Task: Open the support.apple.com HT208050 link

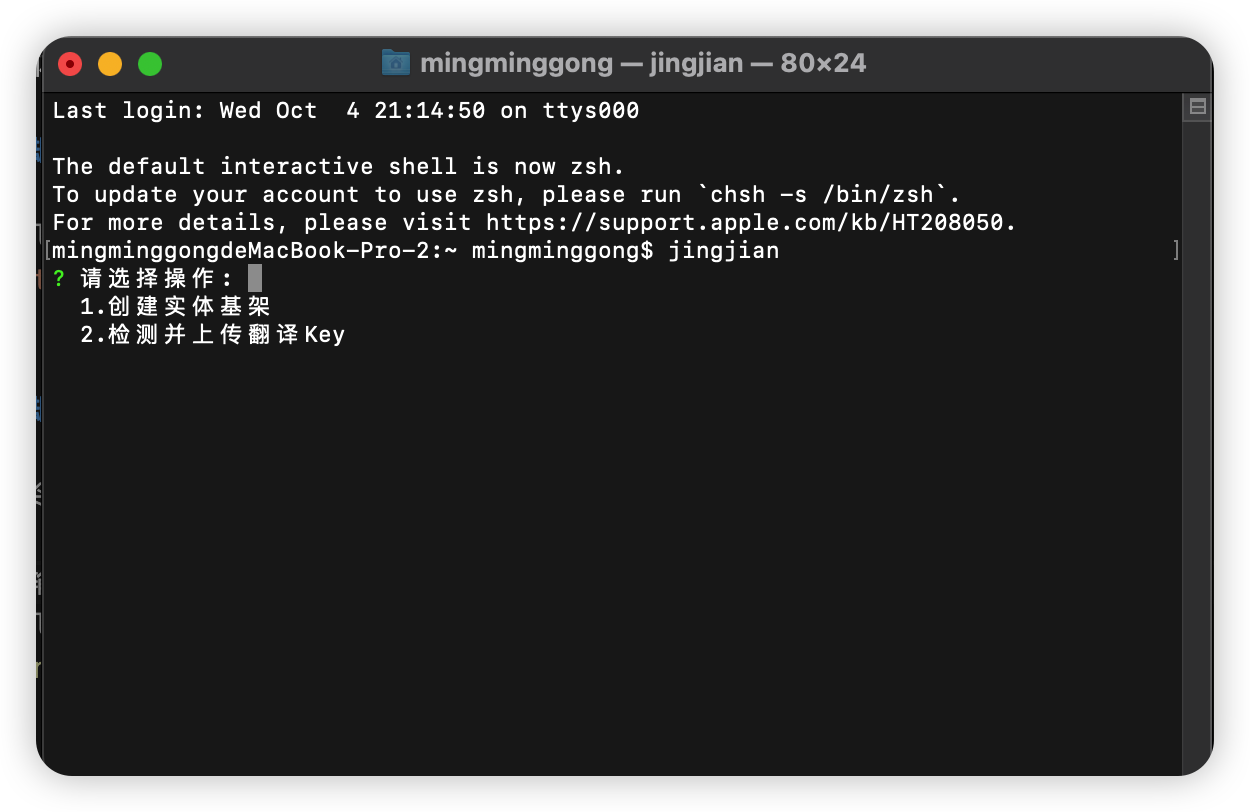Action: point(750,222)
